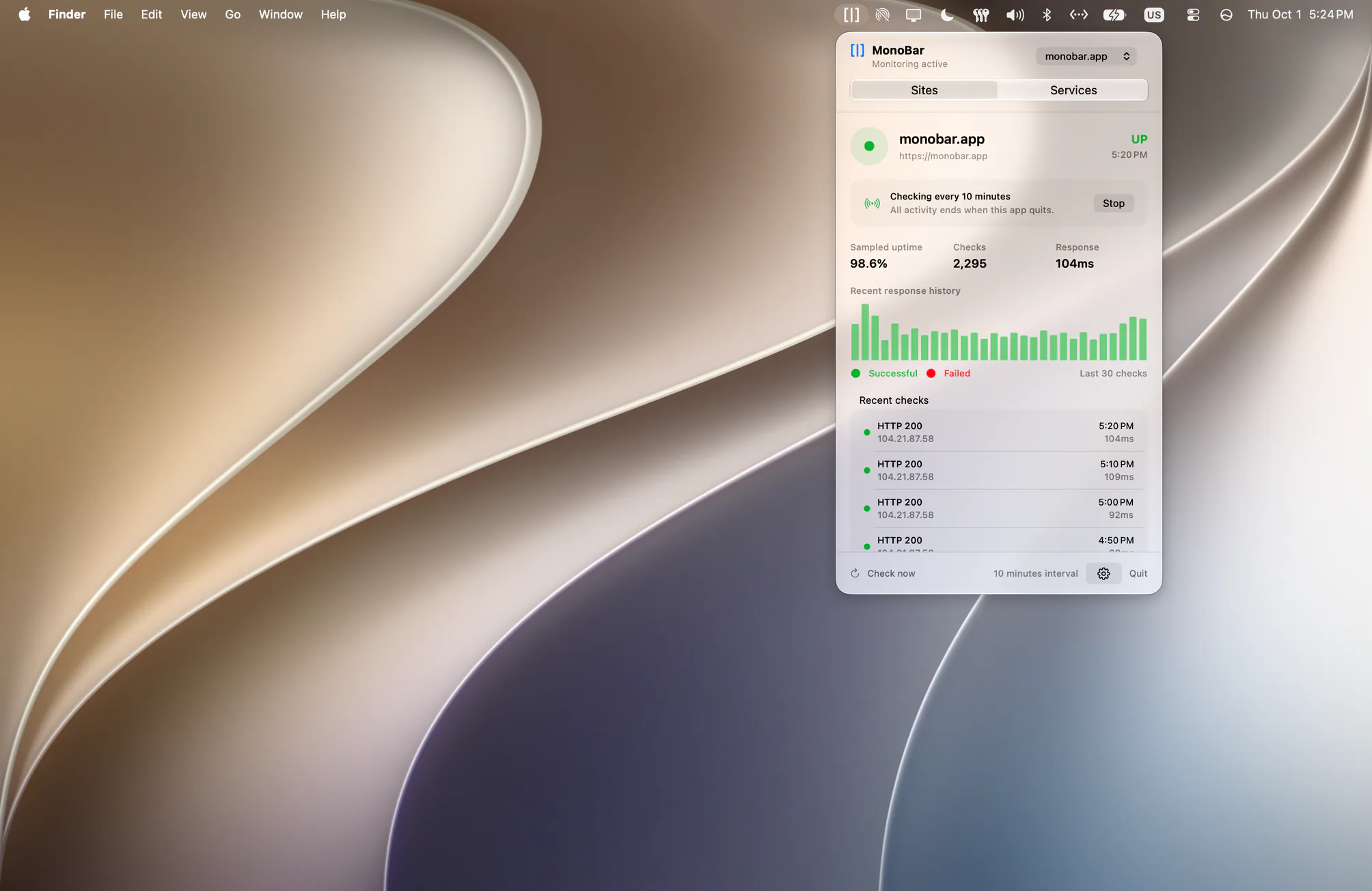The height and width of the screenshot is (891, 1372).
Task: Open AirDrop icon in the menu bar
Action: pos(883,14)
